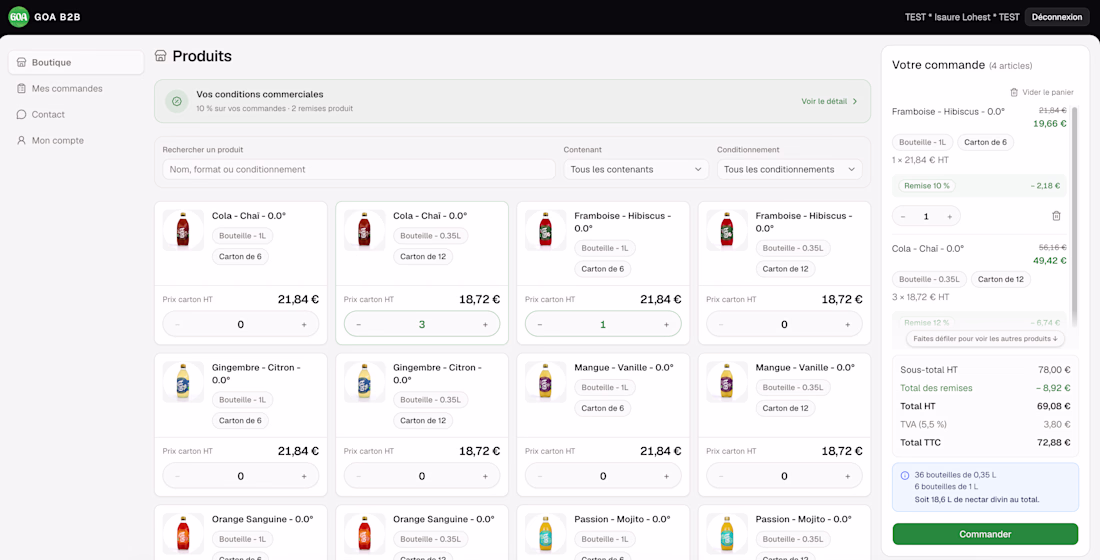Click Mangue Vanille 0.35L bottle image
This screenshot has width=1100, height=560.
tap(727, 382)
